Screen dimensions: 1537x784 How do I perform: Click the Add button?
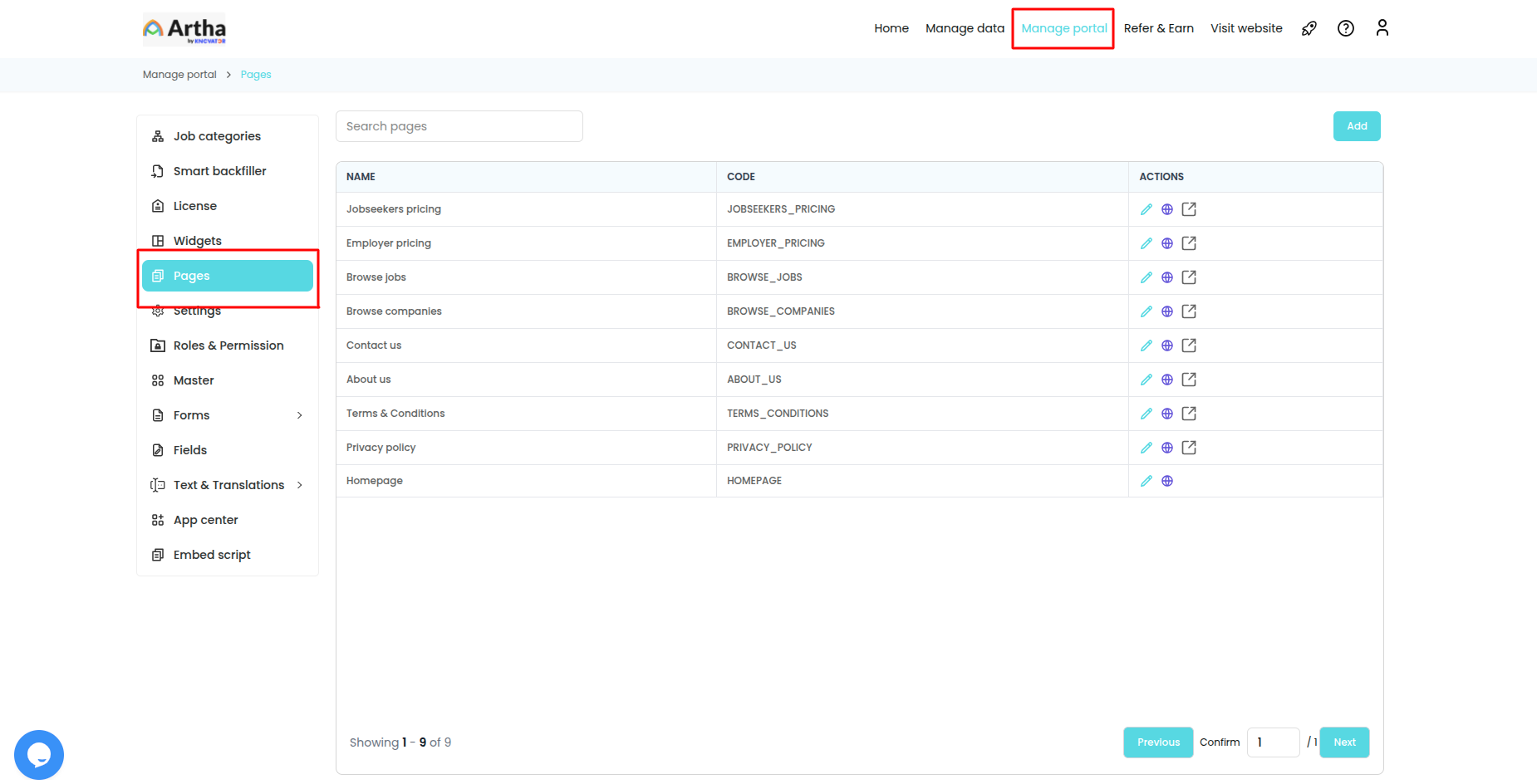1357,126
